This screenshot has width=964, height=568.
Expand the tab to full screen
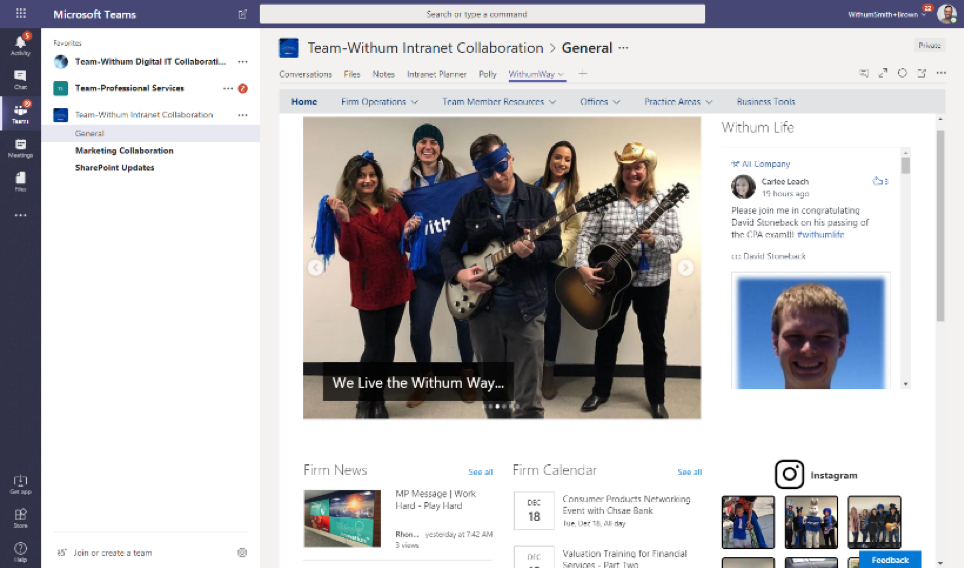tap(883, 73)
